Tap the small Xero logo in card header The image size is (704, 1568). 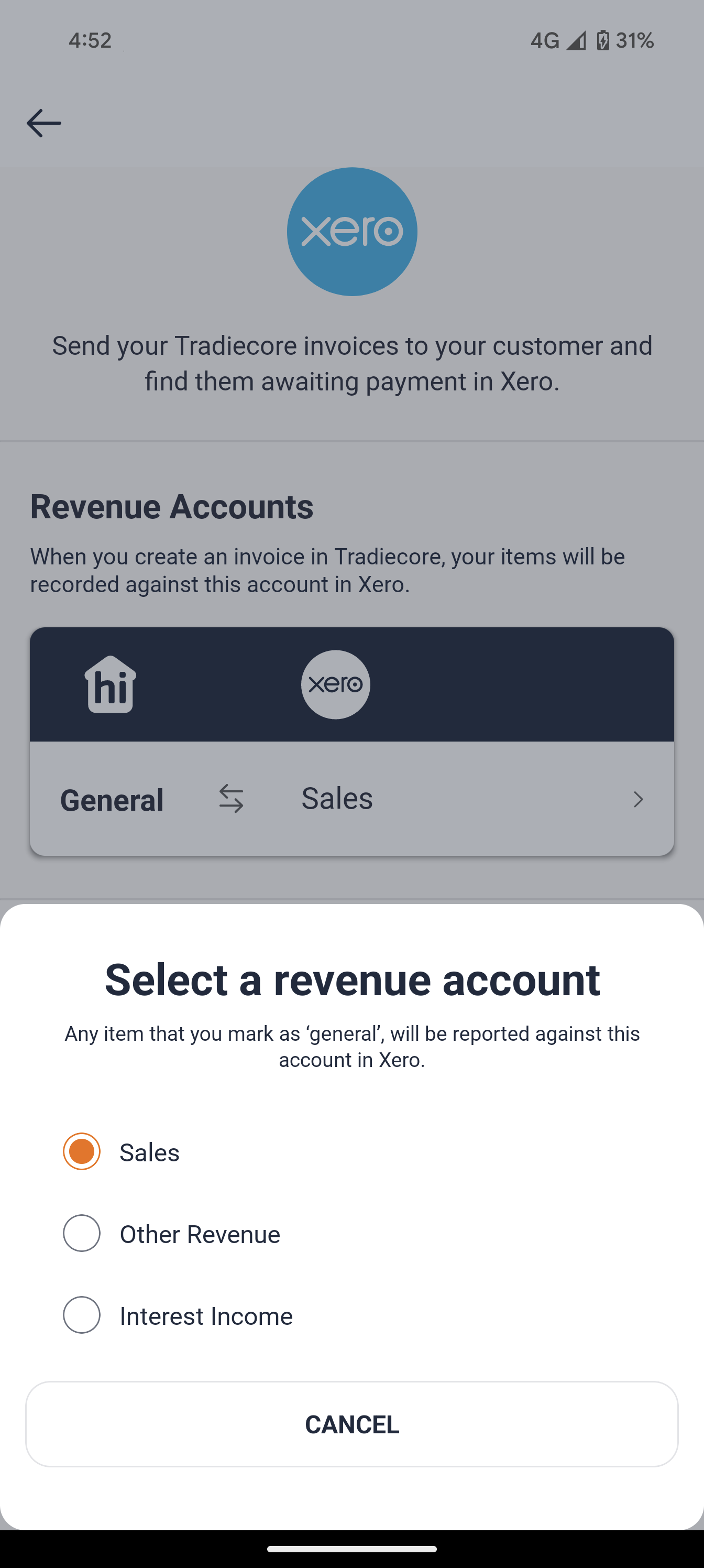[x=335, y=684]
